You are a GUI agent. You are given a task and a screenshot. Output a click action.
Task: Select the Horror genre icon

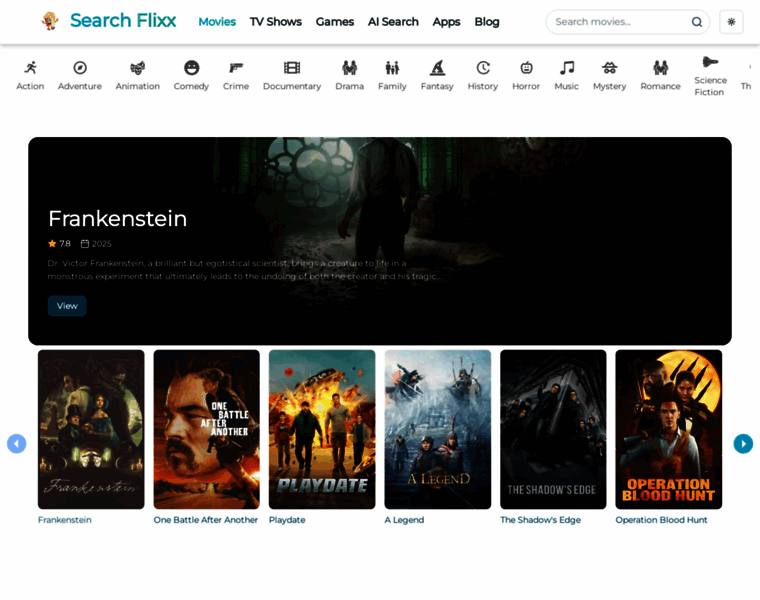point(526,68)
